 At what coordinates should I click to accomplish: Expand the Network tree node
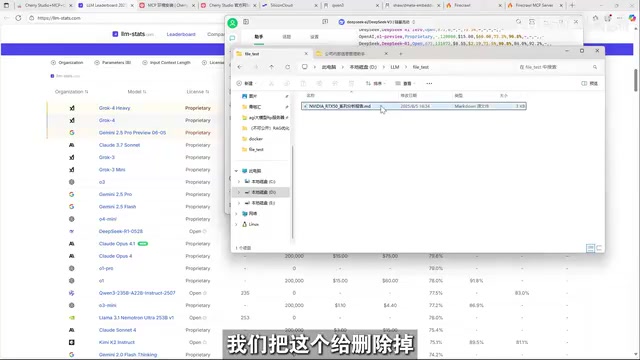click(236, 213)
